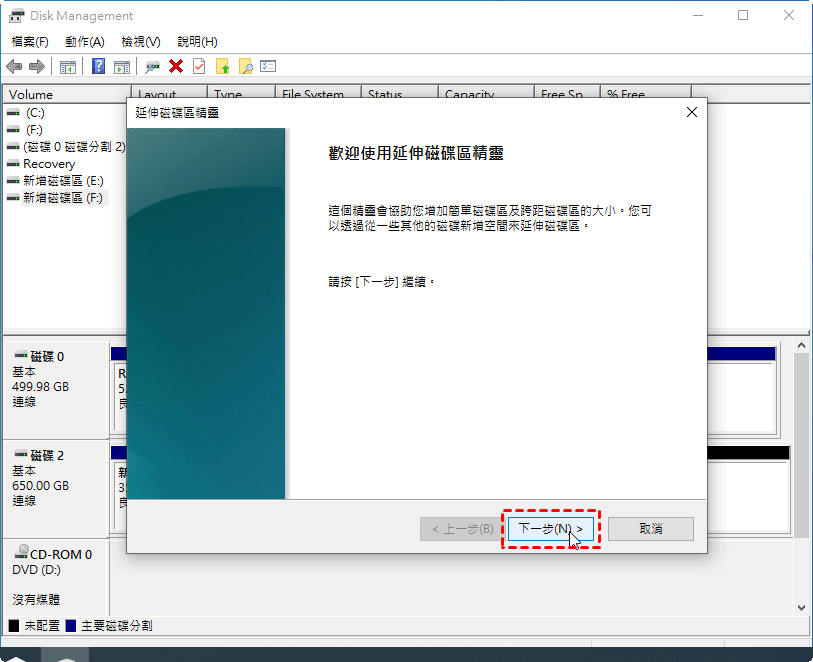Viewport: 813px width, 662px height.
Task: Click the disk pane vertical scrollbar thumb
Action: coord(801,445)
